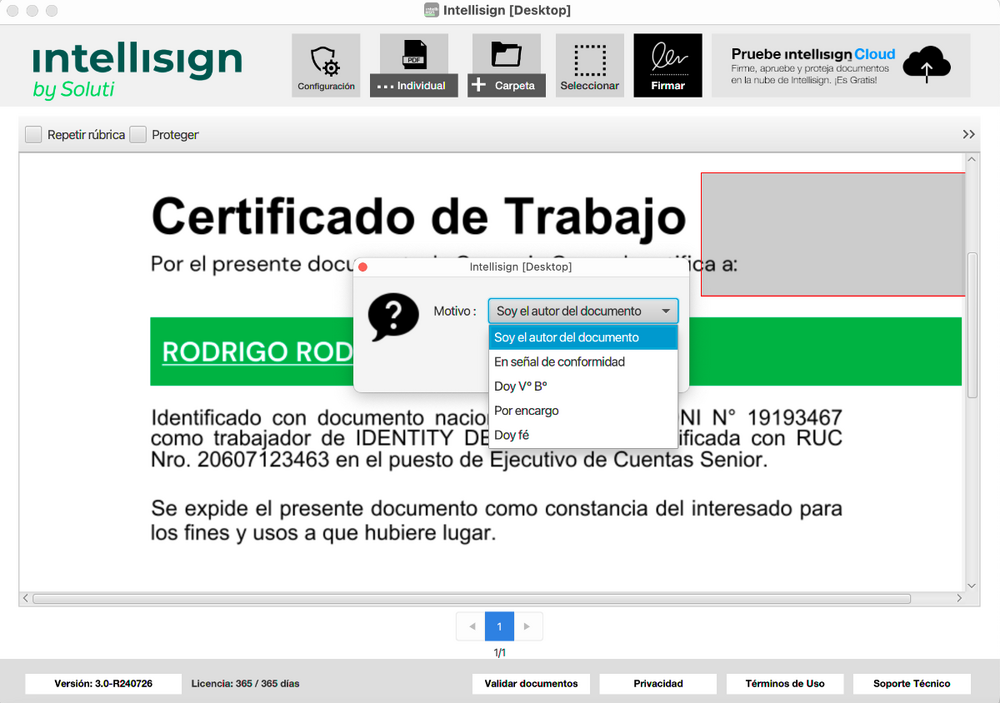Click the Individual PDF document icon

click(x=414, y=55)
